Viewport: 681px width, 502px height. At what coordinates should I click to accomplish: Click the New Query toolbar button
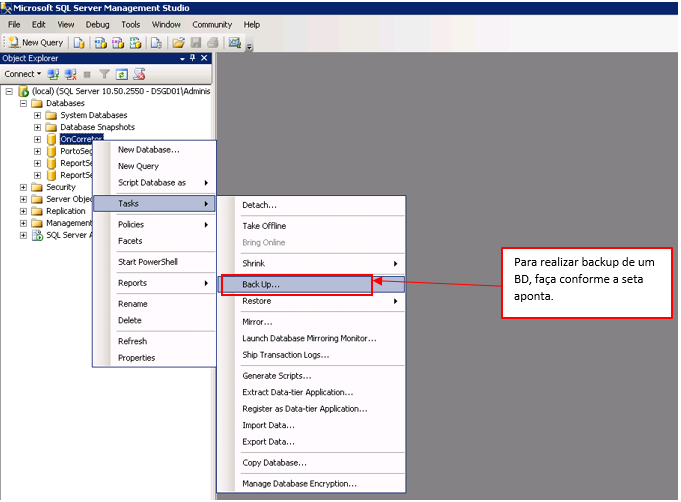click(x=36, y=43)
